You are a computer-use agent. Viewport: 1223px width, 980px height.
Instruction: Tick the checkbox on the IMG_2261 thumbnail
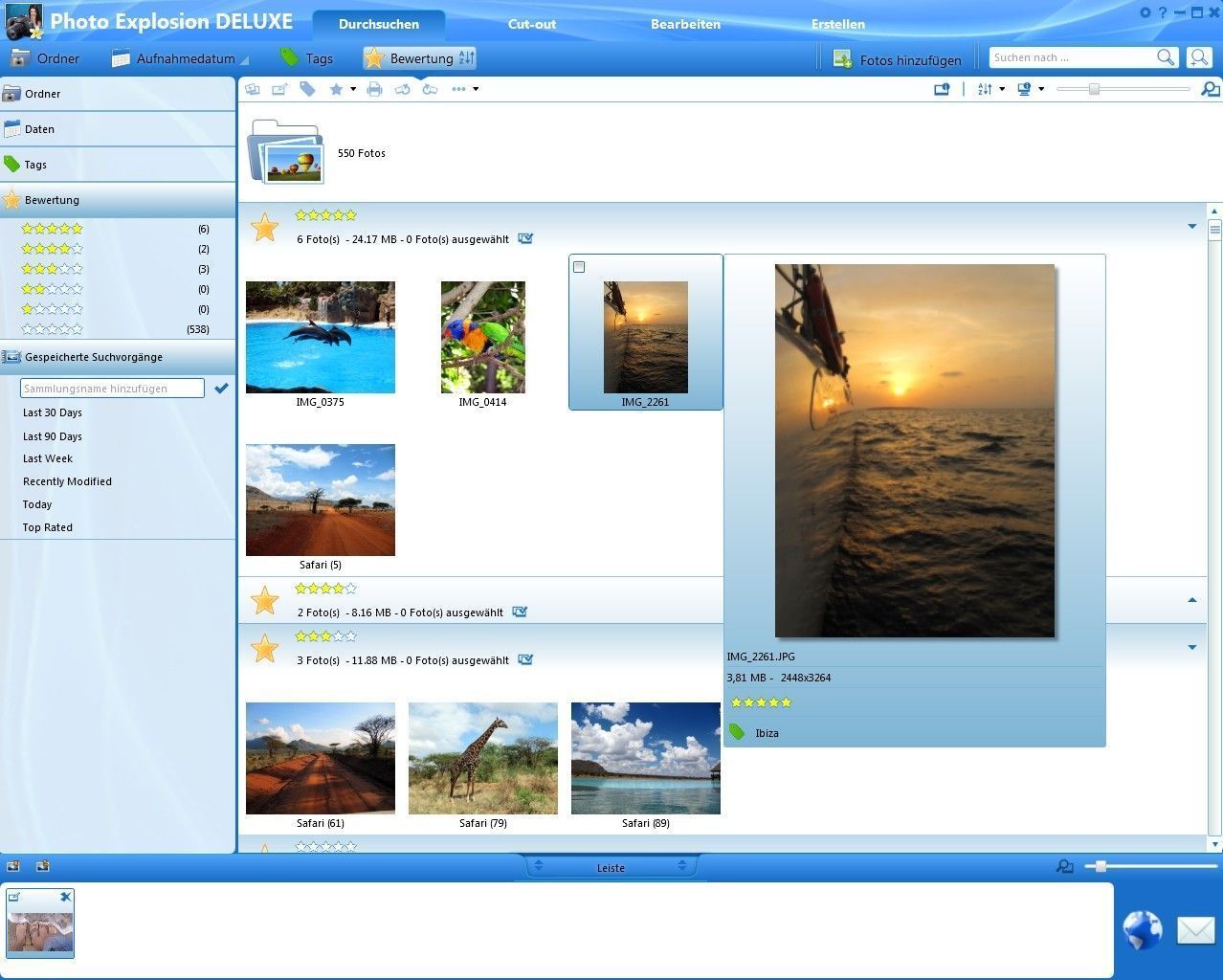(x=579, y=267)
